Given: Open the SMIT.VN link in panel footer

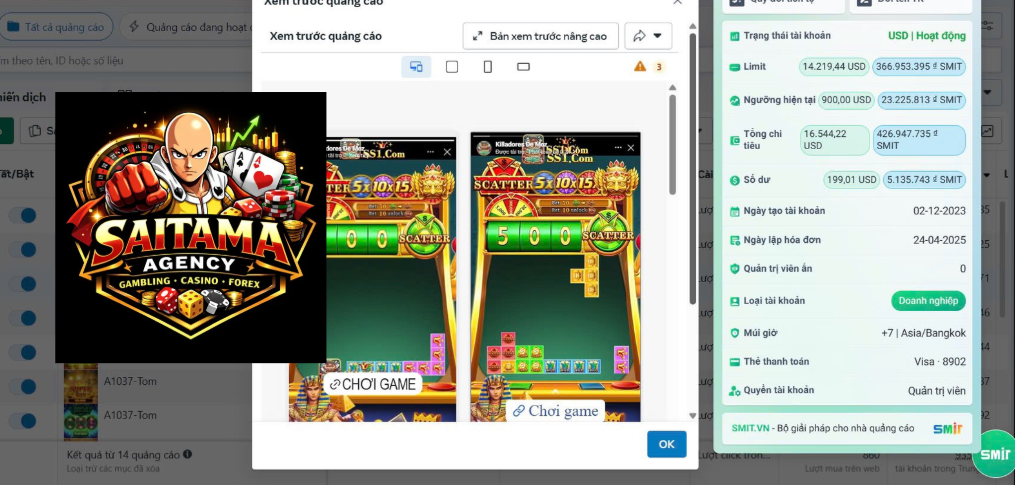Looking at the screenshot, I should (x=750, y=428).
